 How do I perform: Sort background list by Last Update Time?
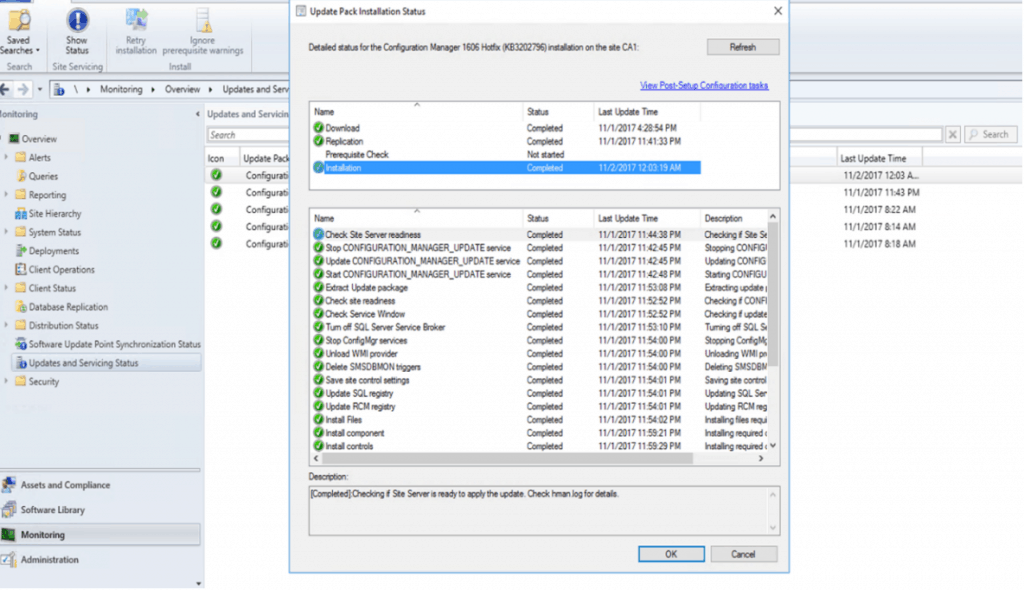pyautogui.click(x=879, y=158)
